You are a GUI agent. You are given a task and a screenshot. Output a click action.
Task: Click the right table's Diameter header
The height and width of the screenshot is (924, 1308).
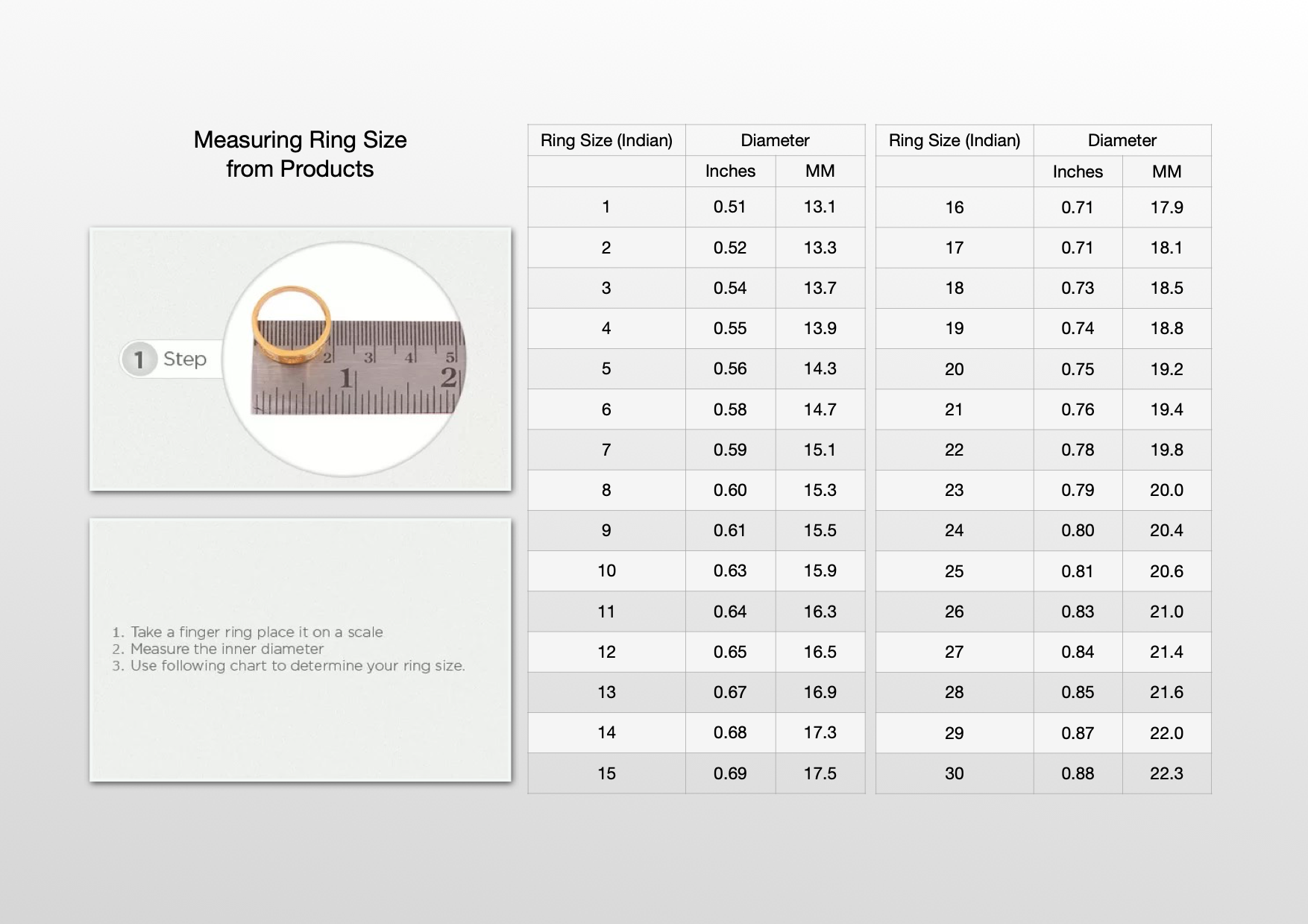point(1122,140)
